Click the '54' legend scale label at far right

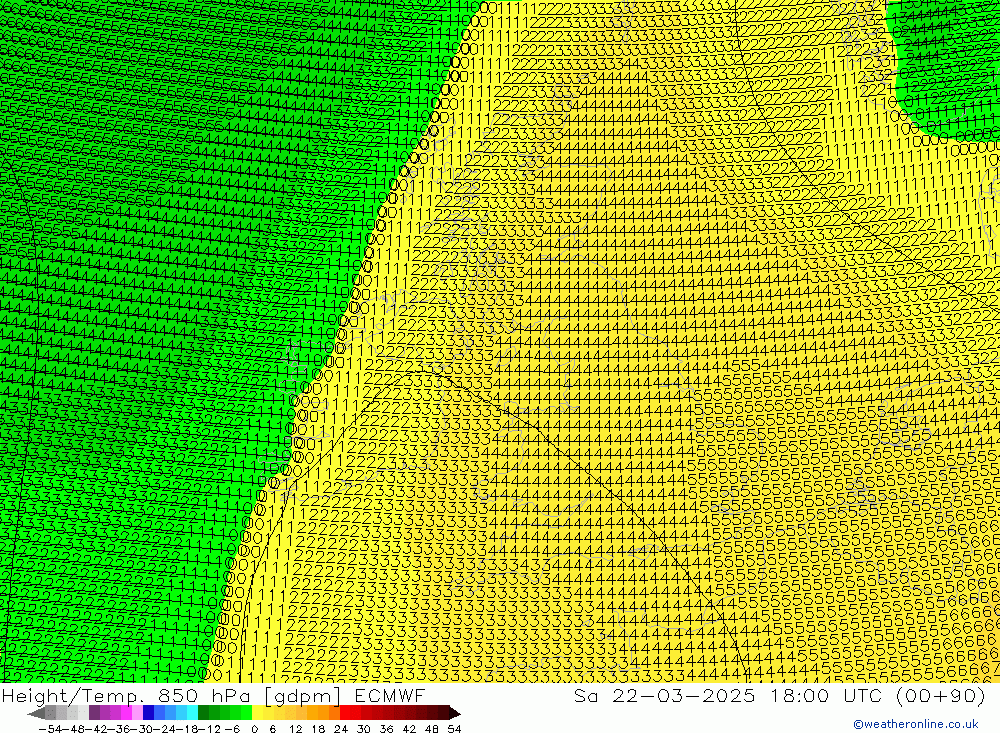454,729
